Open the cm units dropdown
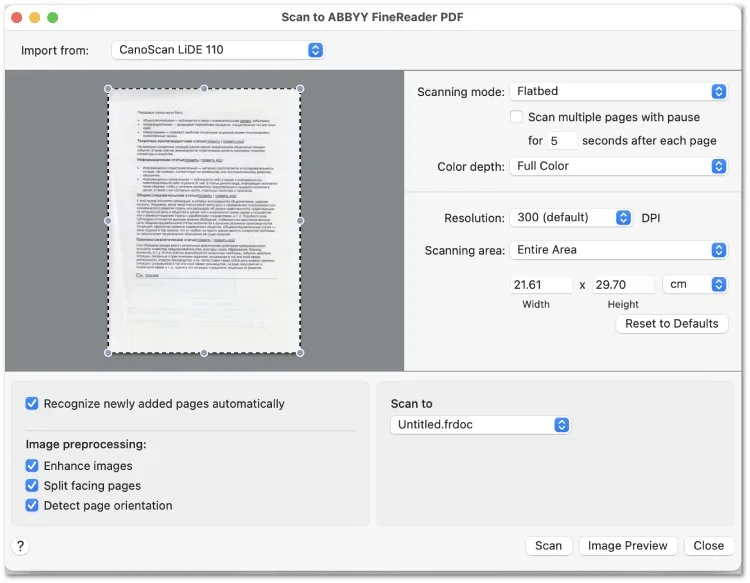The image size is (750, 583). coord(695,285)
